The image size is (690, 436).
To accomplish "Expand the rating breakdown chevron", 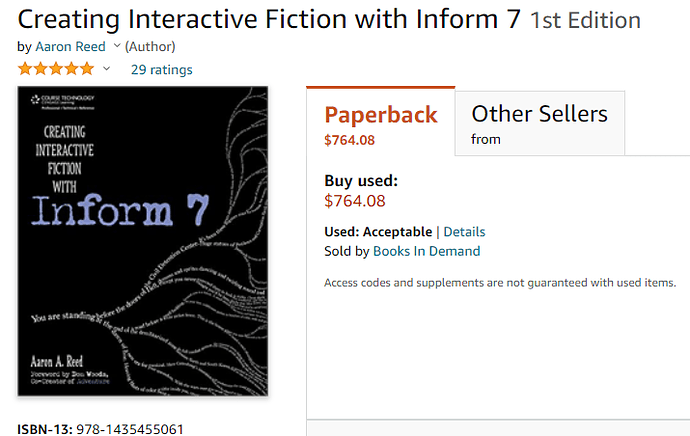I will (106, 69).
